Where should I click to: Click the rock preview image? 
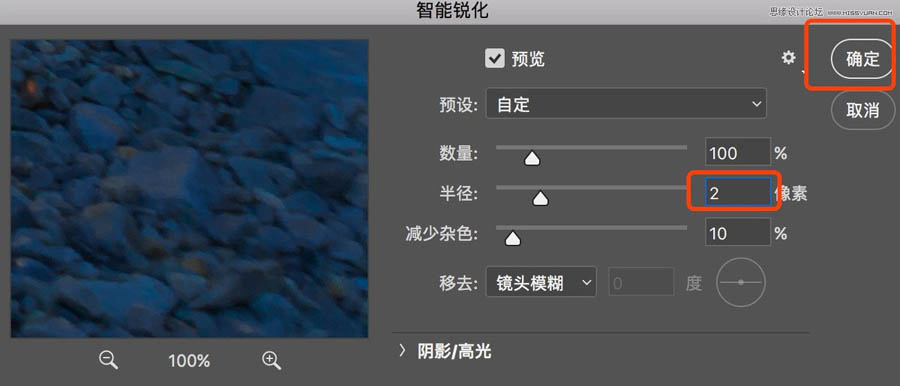point(189,188)
